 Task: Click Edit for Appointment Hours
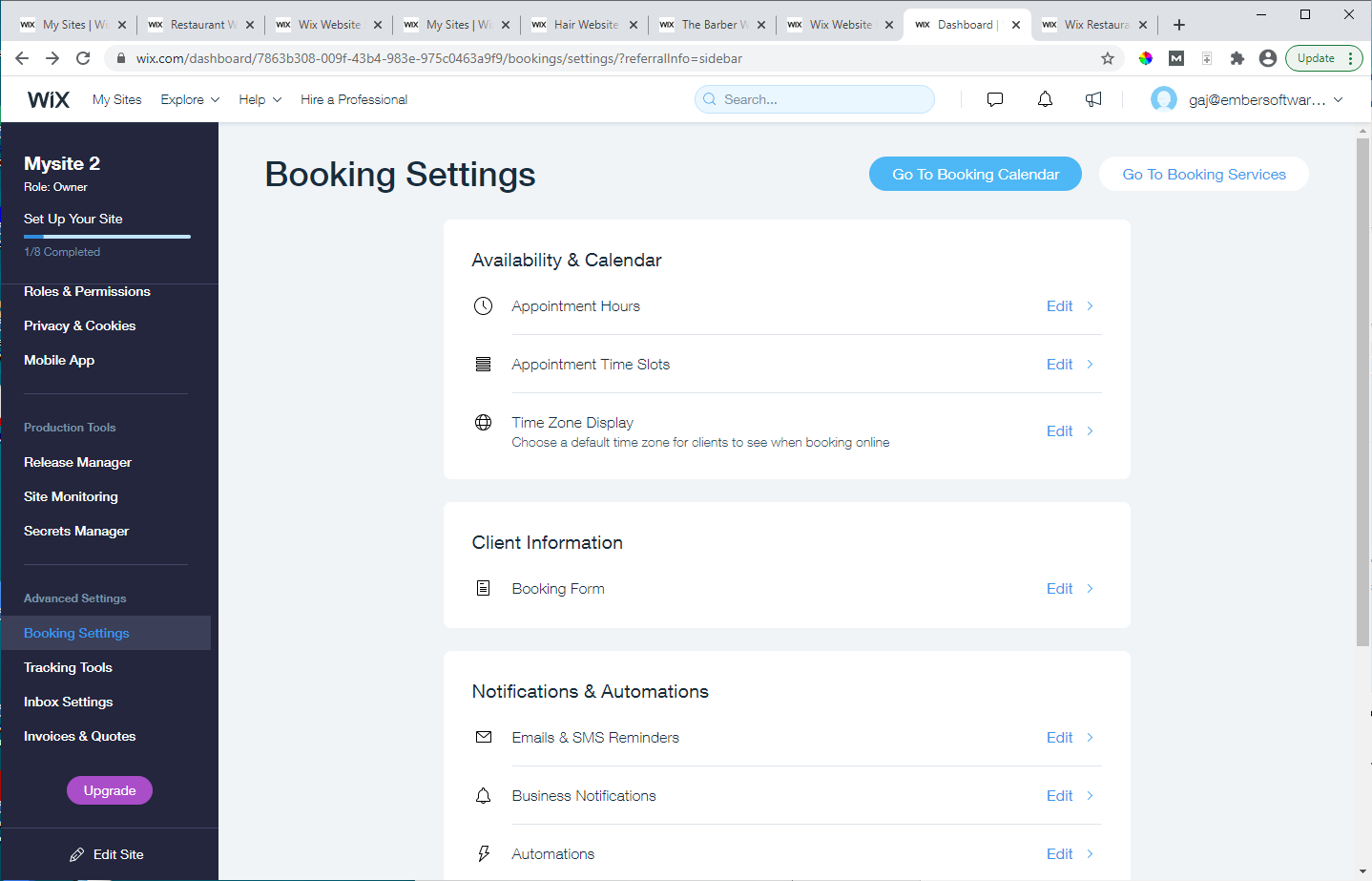coord(1059,305)
